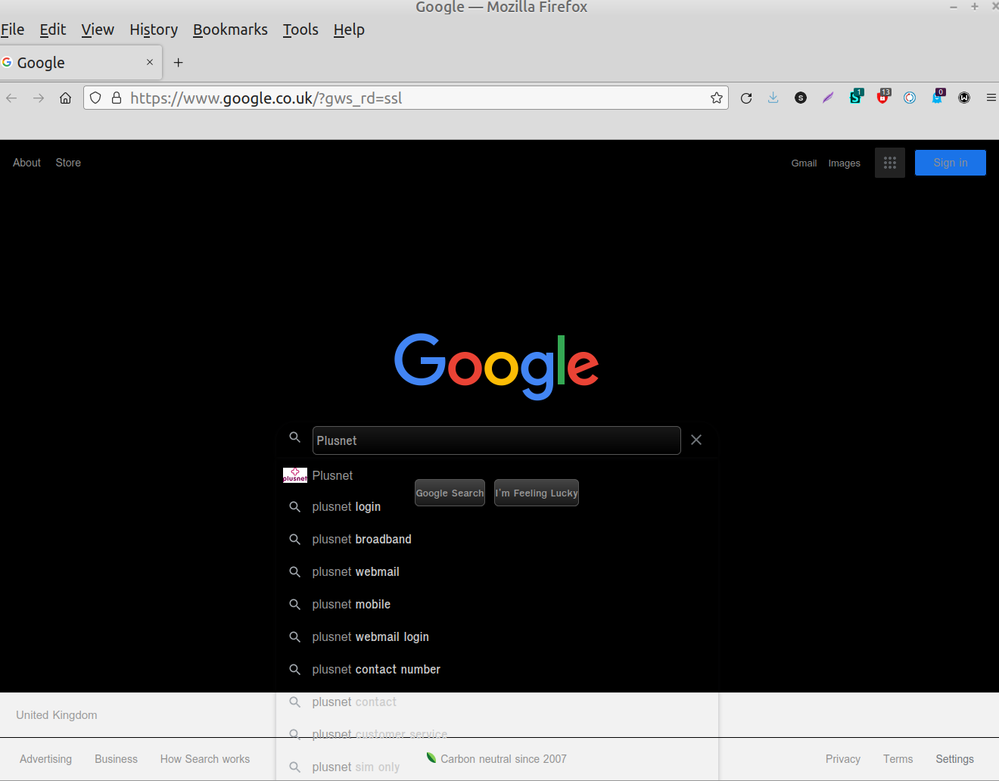Open the Firefox hamburger menu

click(991, 97)
